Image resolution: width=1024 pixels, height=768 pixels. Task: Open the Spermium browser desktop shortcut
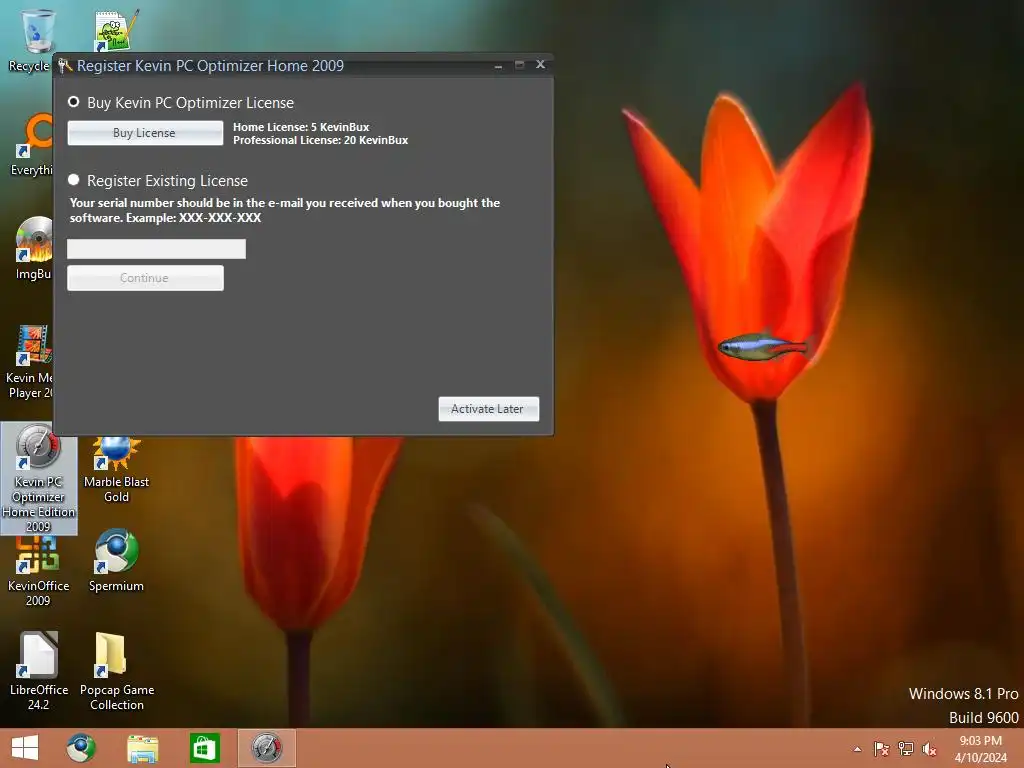click(x=116, y=560)
